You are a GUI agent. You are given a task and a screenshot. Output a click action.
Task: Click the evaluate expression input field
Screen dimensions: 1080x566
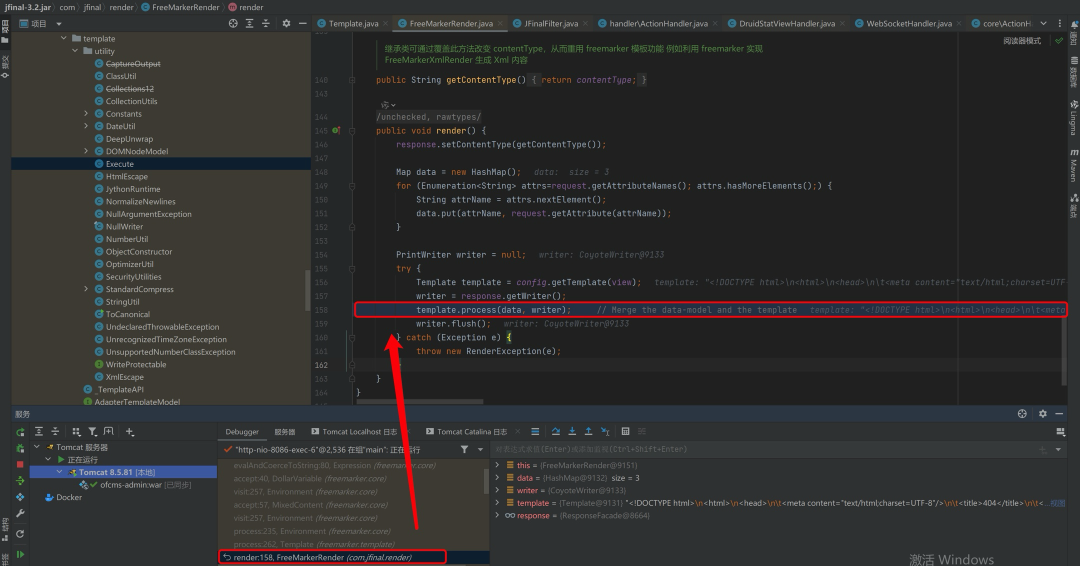click(765, 450)
